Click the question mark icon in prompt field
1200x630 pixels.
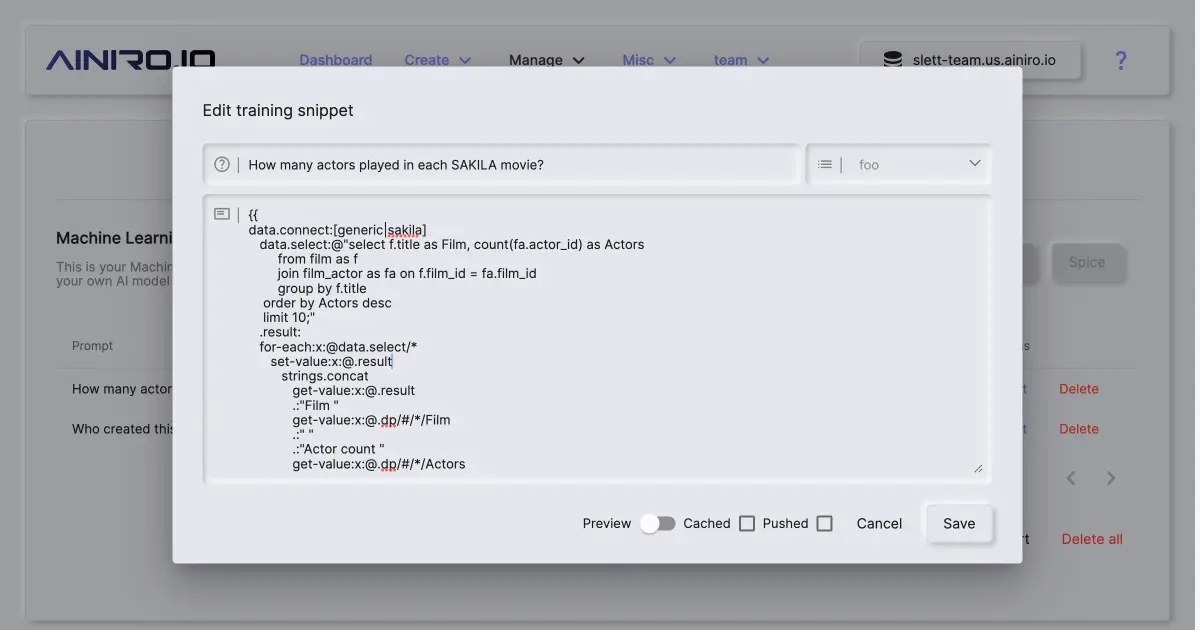pos(222,165)
